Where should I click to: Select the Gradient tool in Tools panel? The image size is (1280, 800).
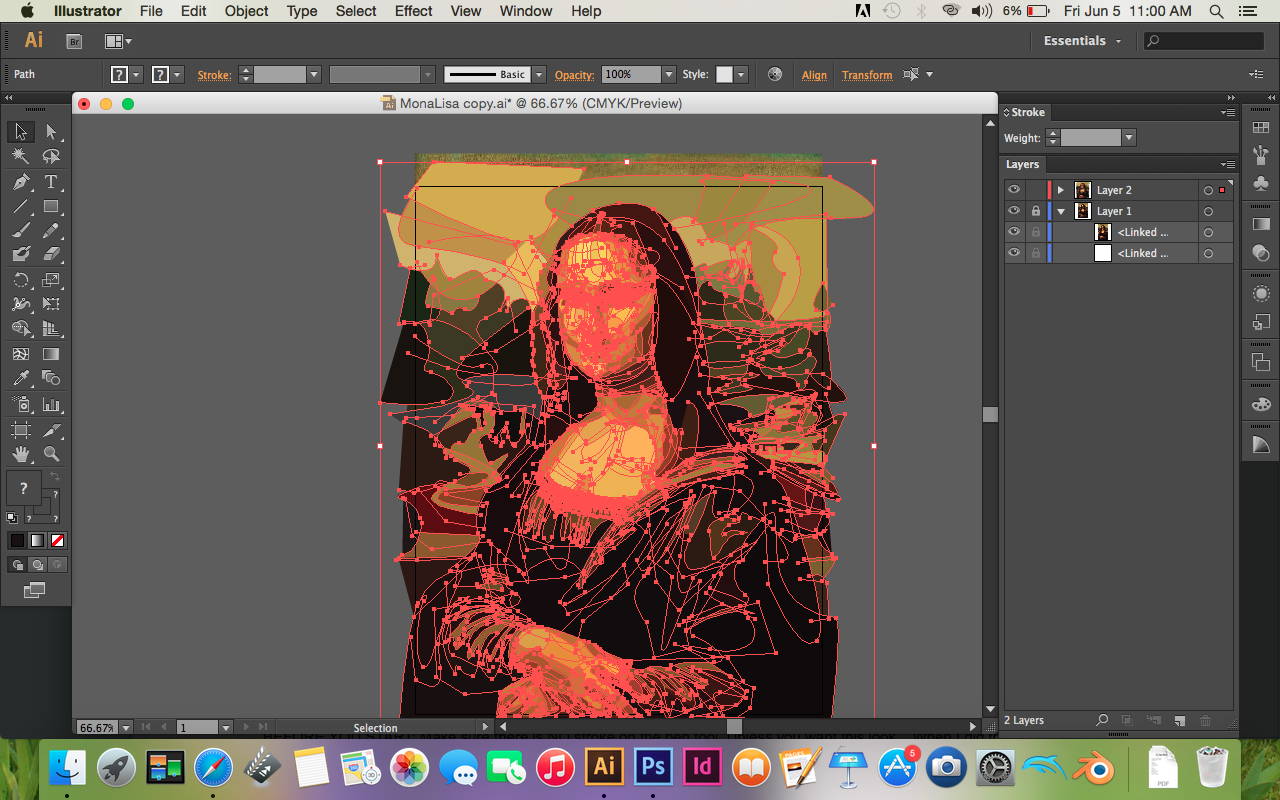[51, 354]
